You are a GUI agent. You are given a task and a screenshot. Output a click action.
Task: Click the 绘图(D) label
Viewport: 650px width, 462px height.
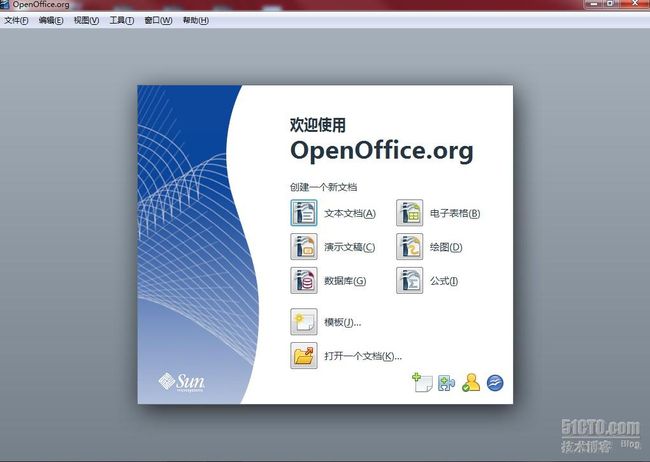coord(446,247)
